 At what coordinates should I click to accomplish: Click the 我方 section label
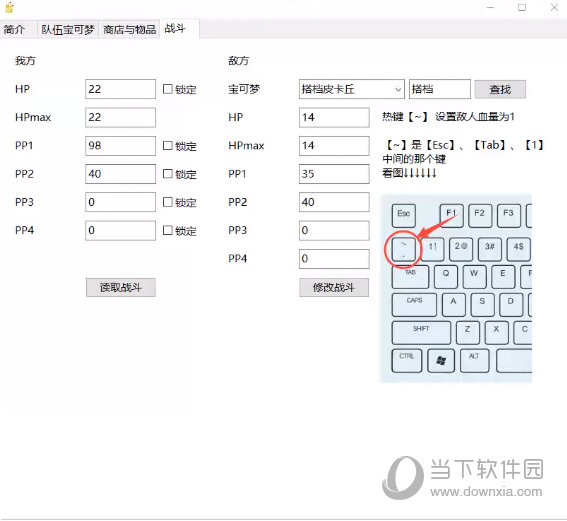[25, 60]
